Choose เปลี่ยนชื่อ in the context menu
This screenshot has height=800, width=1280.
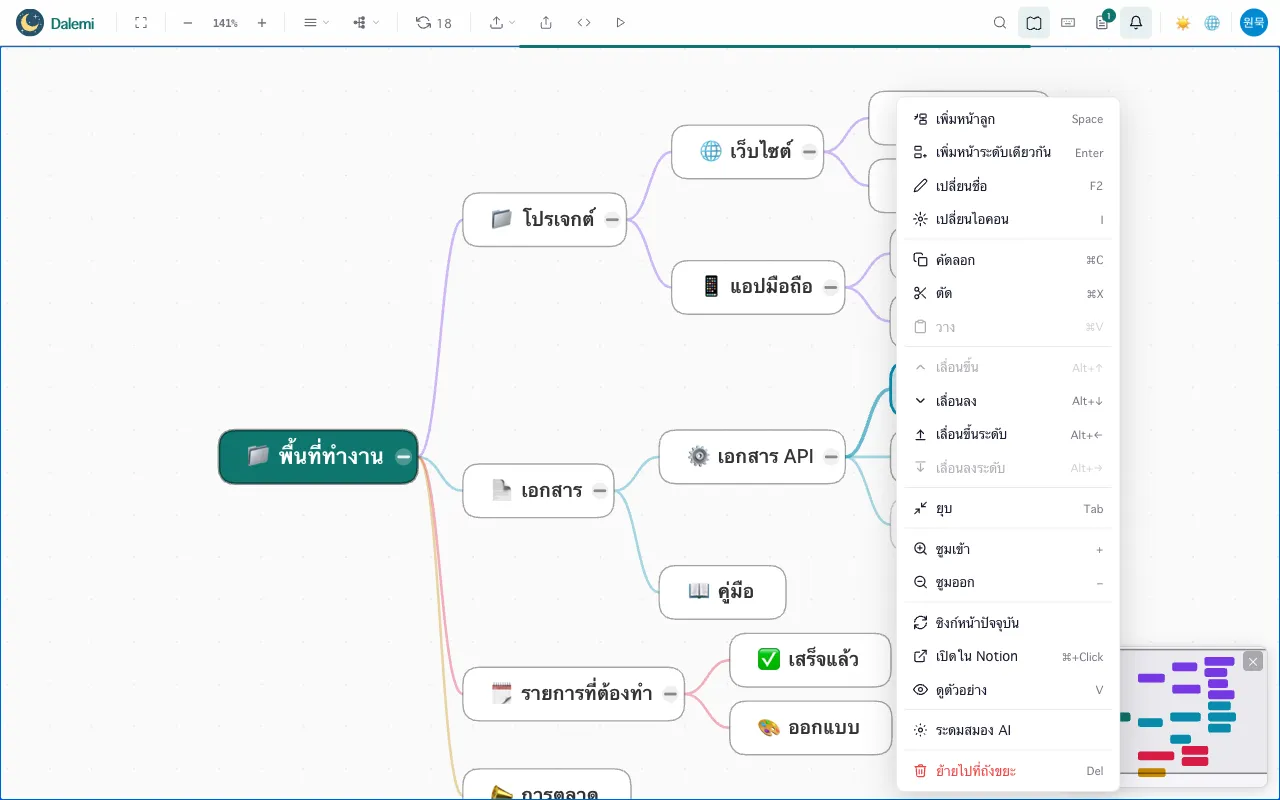point(1008,186)
